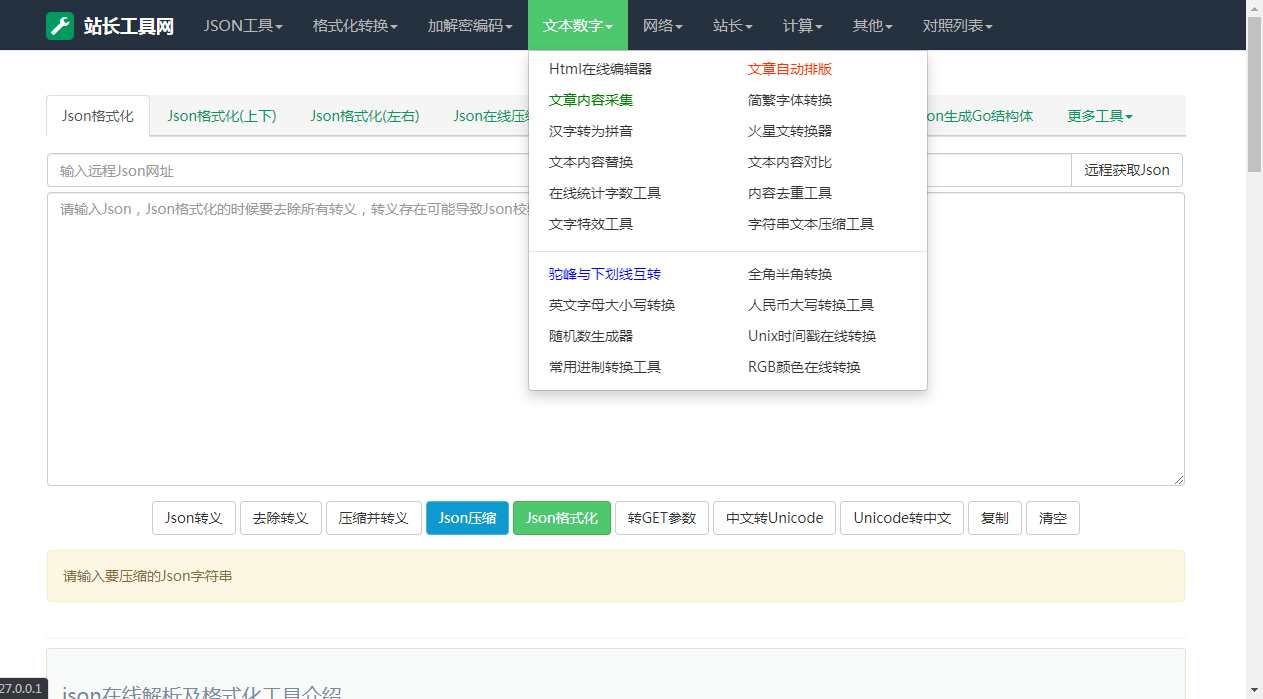Switch to the Json格式化(左右) tab

pos(364,115)
